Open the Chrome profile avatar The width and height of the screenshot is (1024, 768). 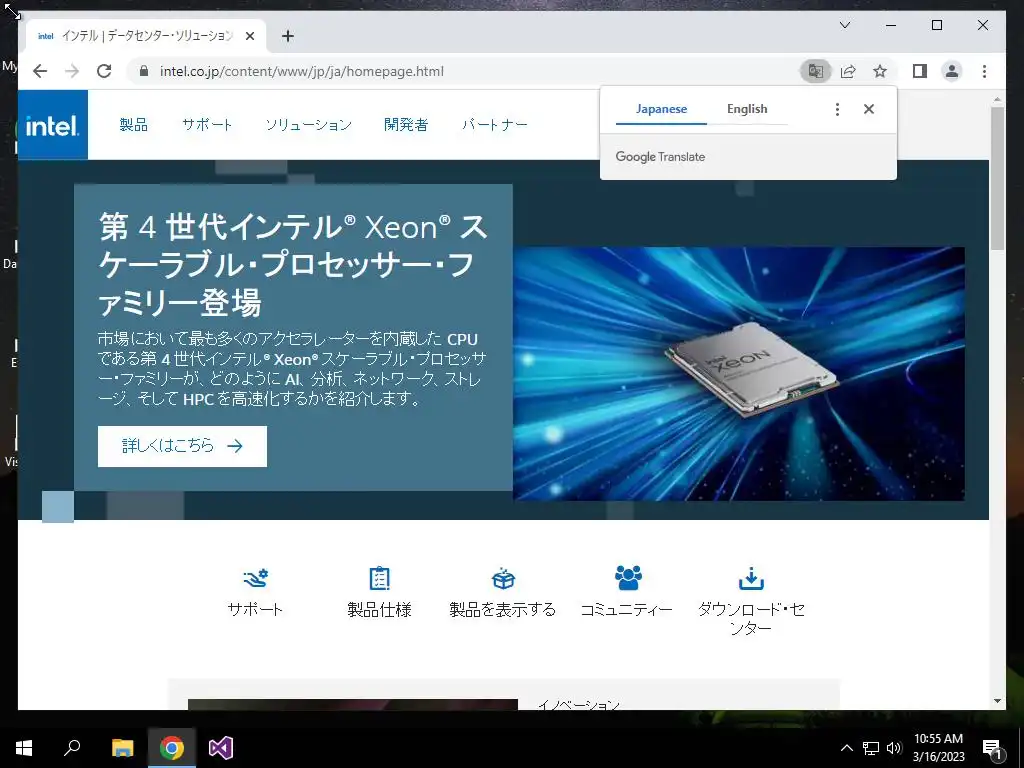tap(952, 71)
